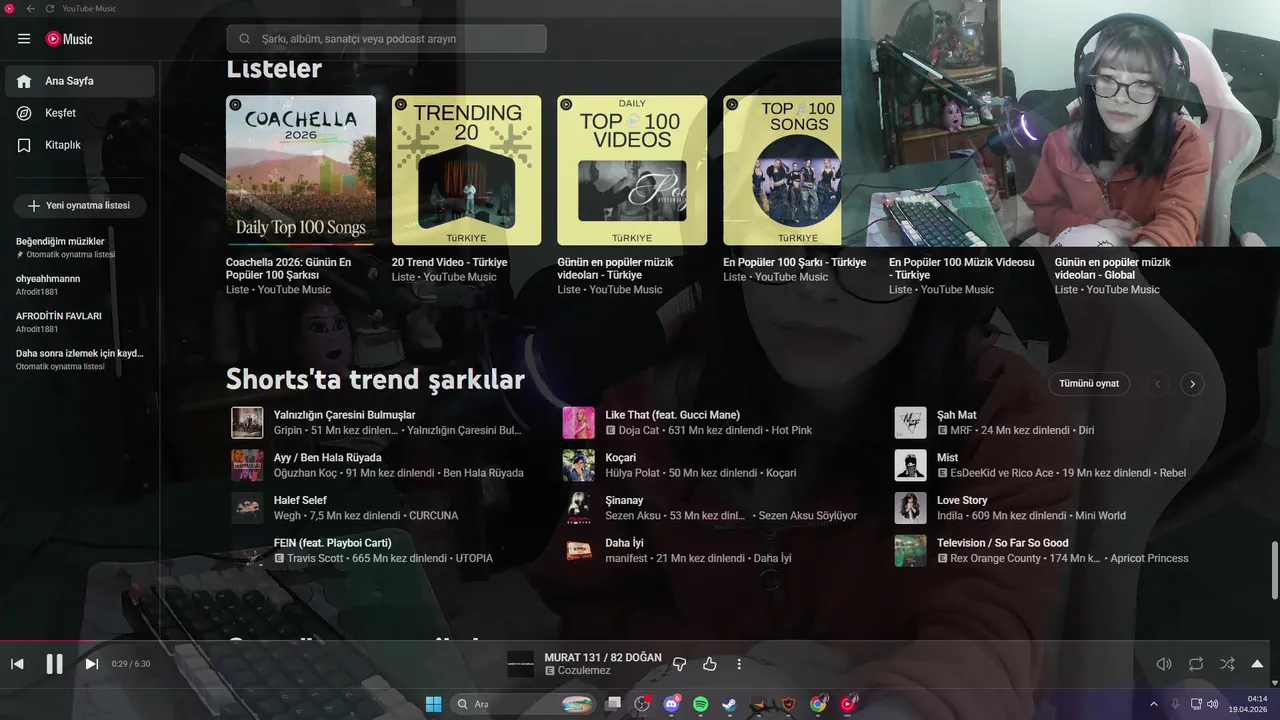Play Şinanay cover art

pyautogui.click(x=579, y=508)
